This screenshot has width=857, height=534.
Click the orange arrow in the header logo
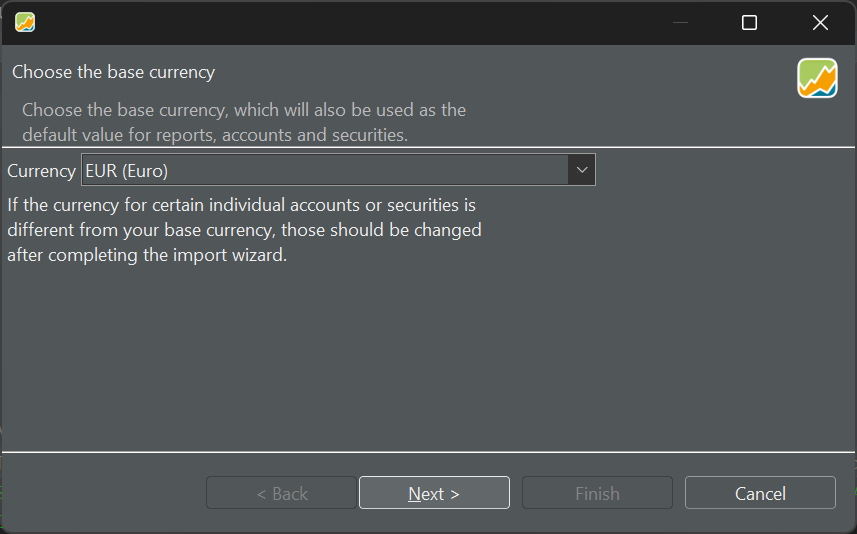click(817, 80)
